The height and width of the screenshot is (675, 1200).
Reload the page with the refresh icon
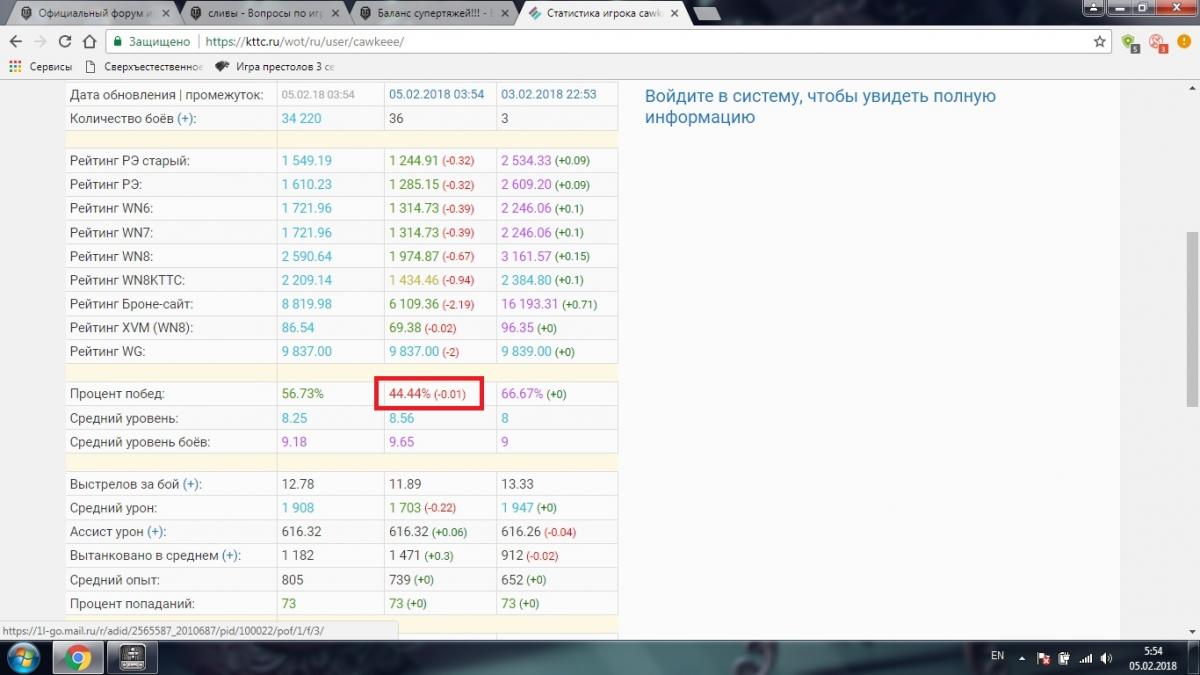[65, 42]
